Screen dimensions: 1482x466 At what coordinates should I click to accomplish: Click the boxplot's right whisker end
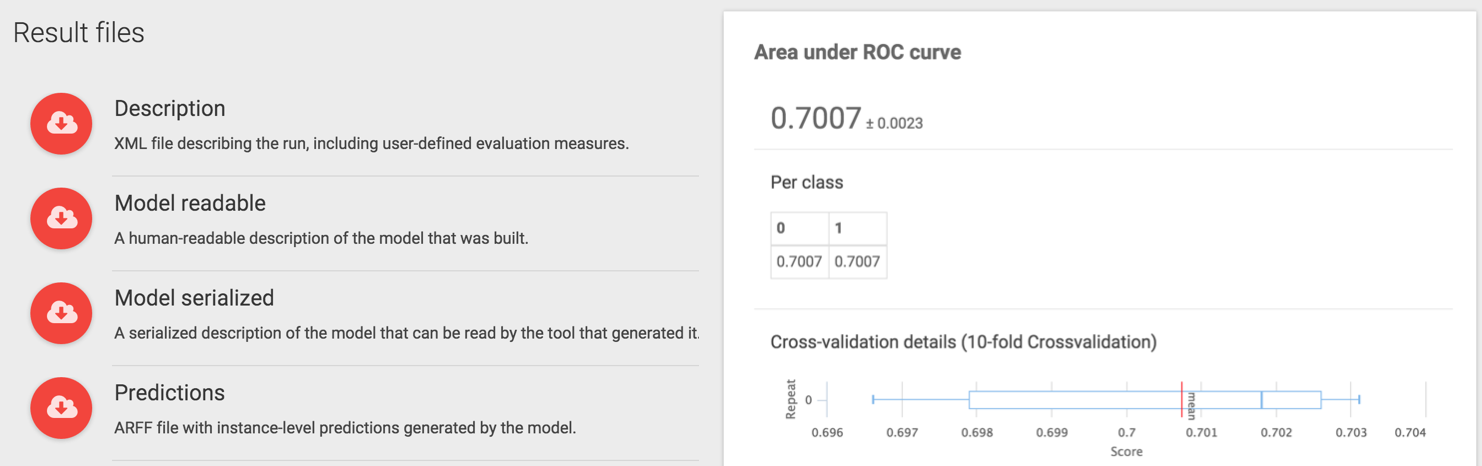click(x=1359, y=400)
